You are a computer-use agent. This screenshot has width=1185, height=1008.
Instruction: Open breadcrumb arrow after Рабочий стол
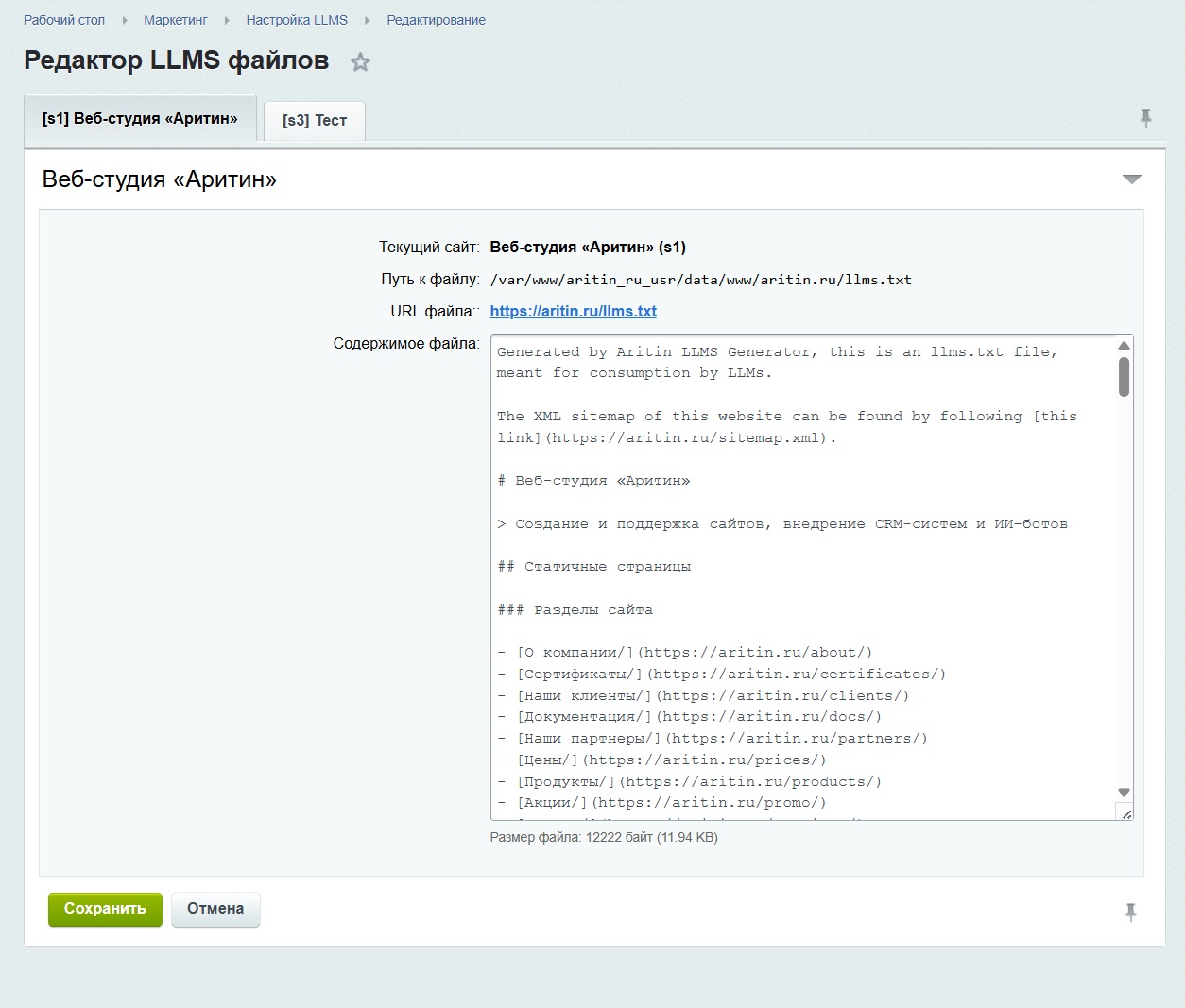125,20
